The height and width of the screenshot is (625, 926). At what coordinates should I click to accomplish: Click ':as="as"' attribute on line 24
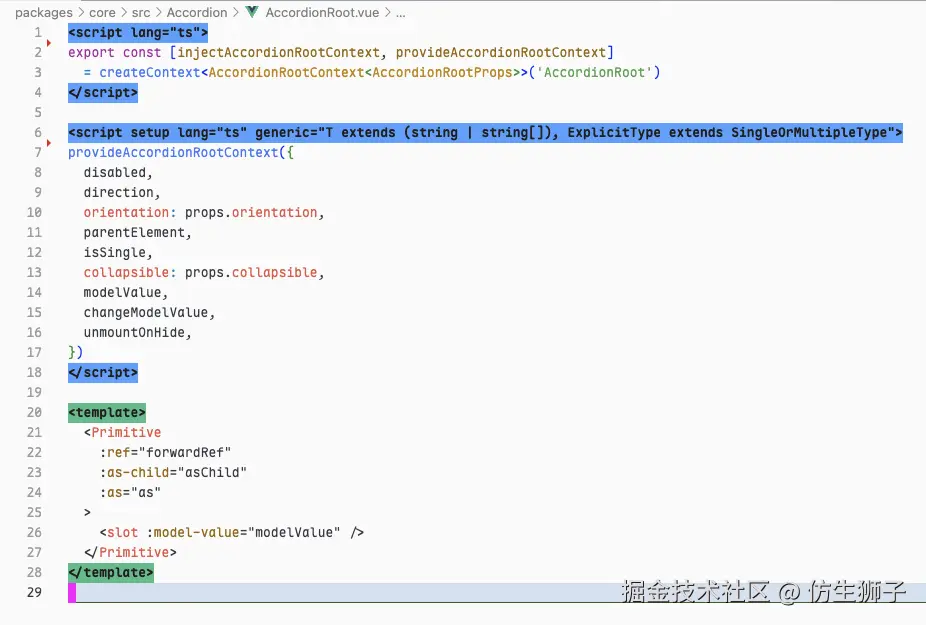[x=130, y=492]
